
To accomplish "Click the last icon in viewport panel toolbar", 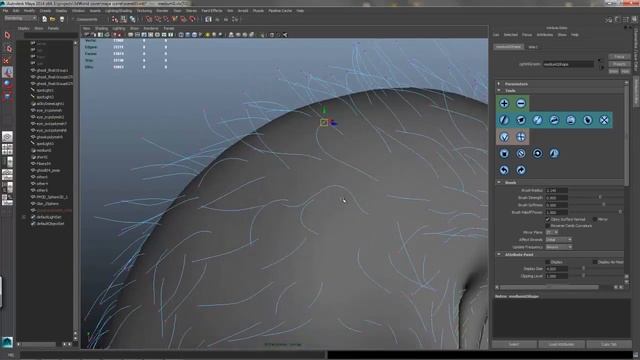I will pyautogui.click(x=285, y=35).
